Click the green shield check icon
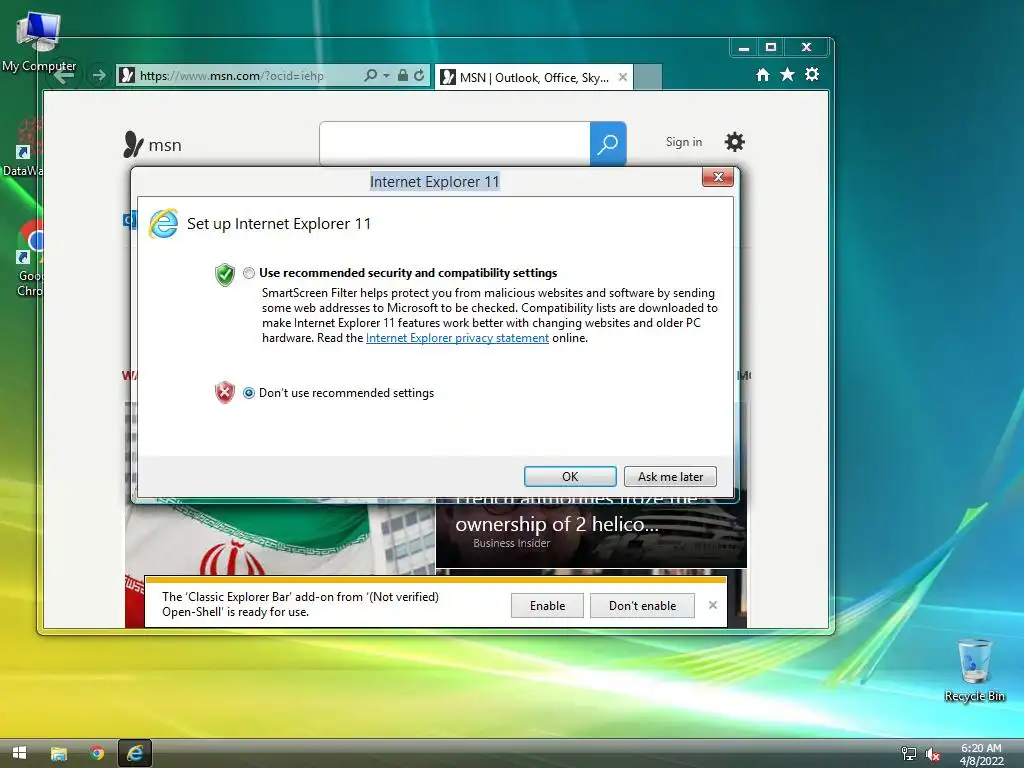Viewport: 1024px width, 768px height. coord(225,274)
